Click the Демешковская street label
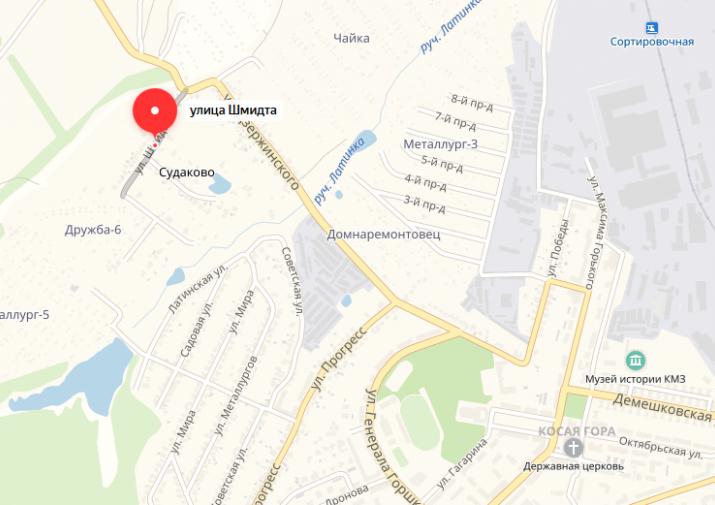 [662, 407]
